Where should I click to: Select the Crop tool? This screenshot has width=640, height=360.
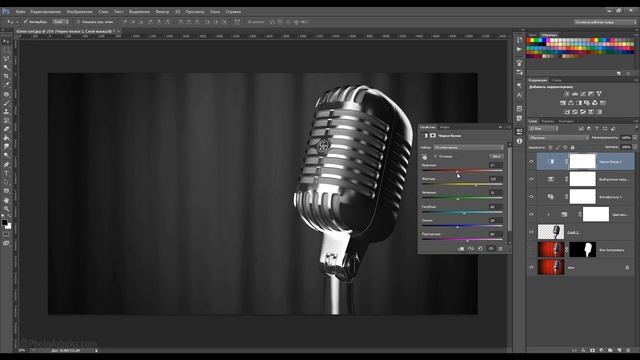[6, 76]
